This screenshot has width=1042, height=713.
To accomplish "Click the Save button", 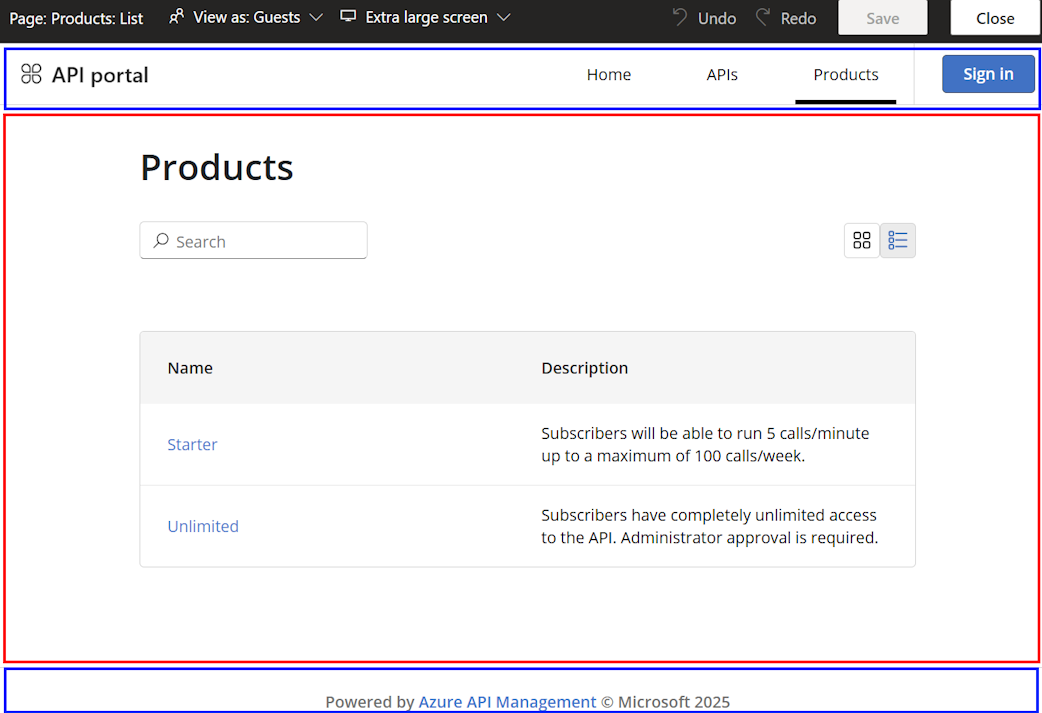I will [x=882, y=17].
